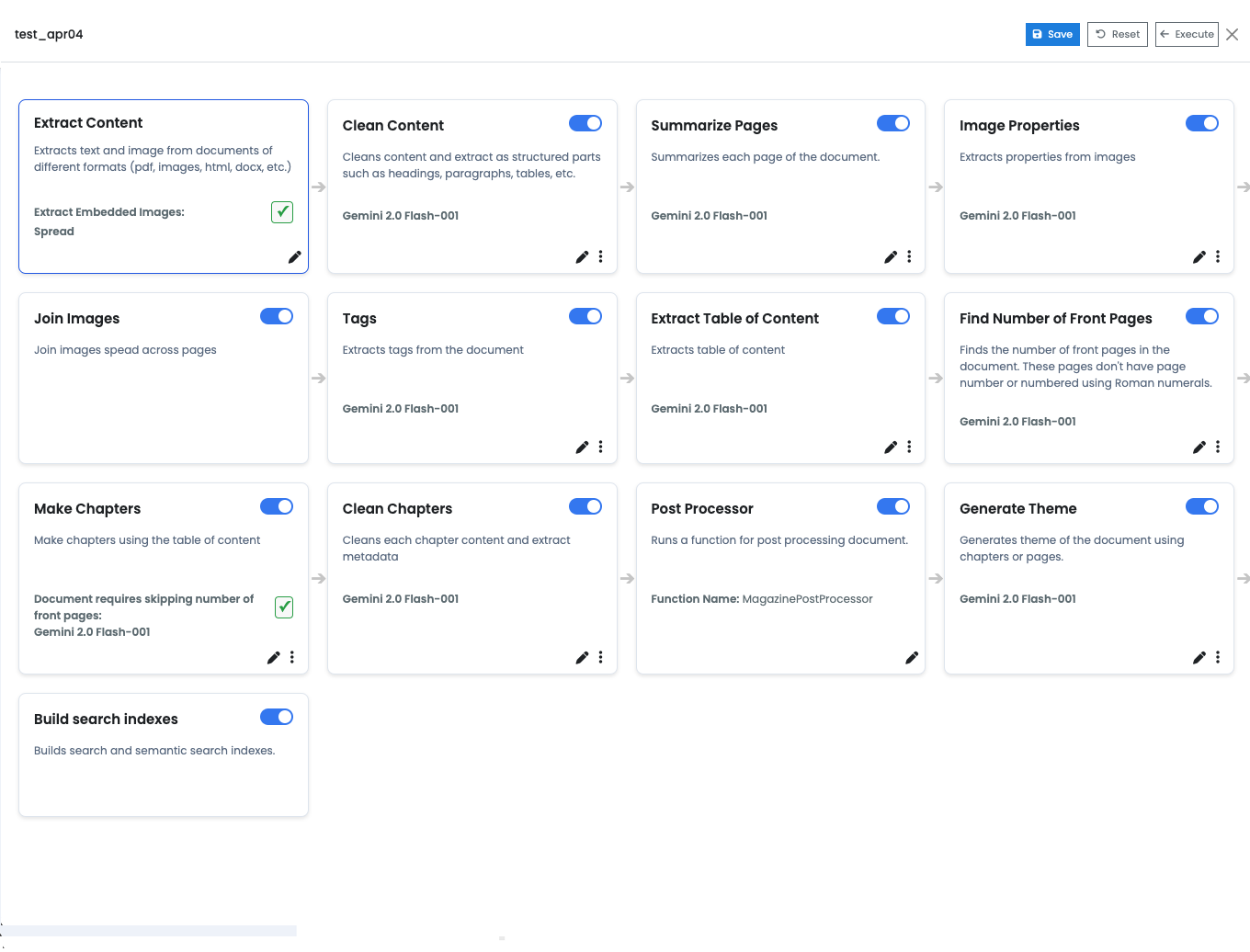Viewport: 1250px width, 952px height.
Task: Open the three-dot menu on Tags card
Action: coord(600,448)
